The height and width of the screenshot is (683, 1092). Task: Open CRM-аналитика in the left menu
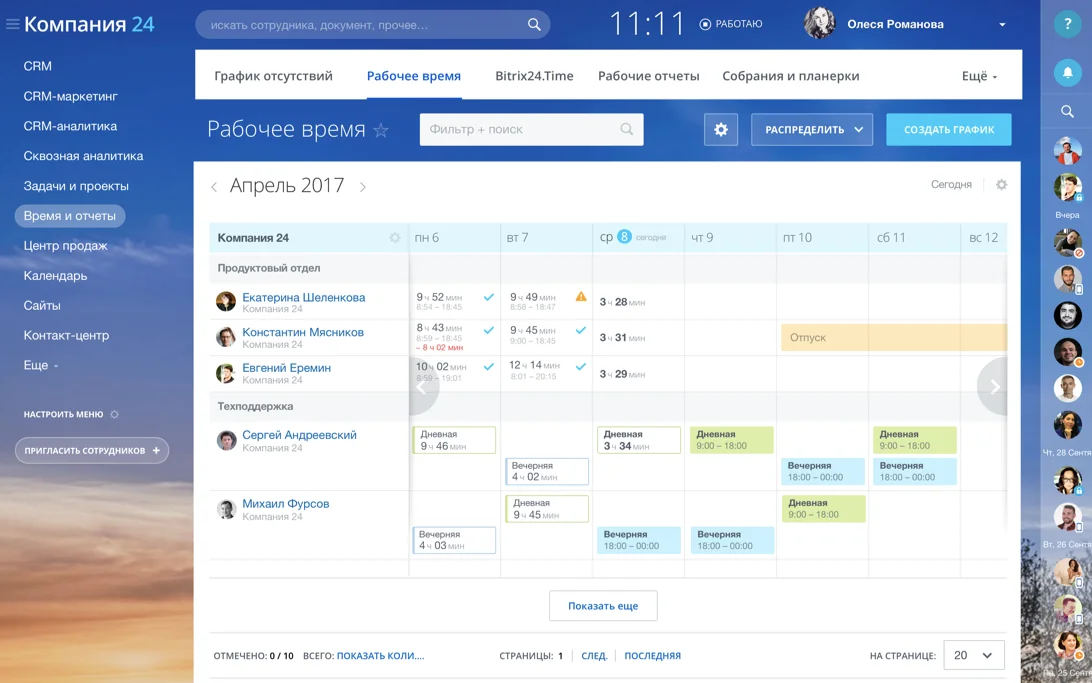coord(70,126)
